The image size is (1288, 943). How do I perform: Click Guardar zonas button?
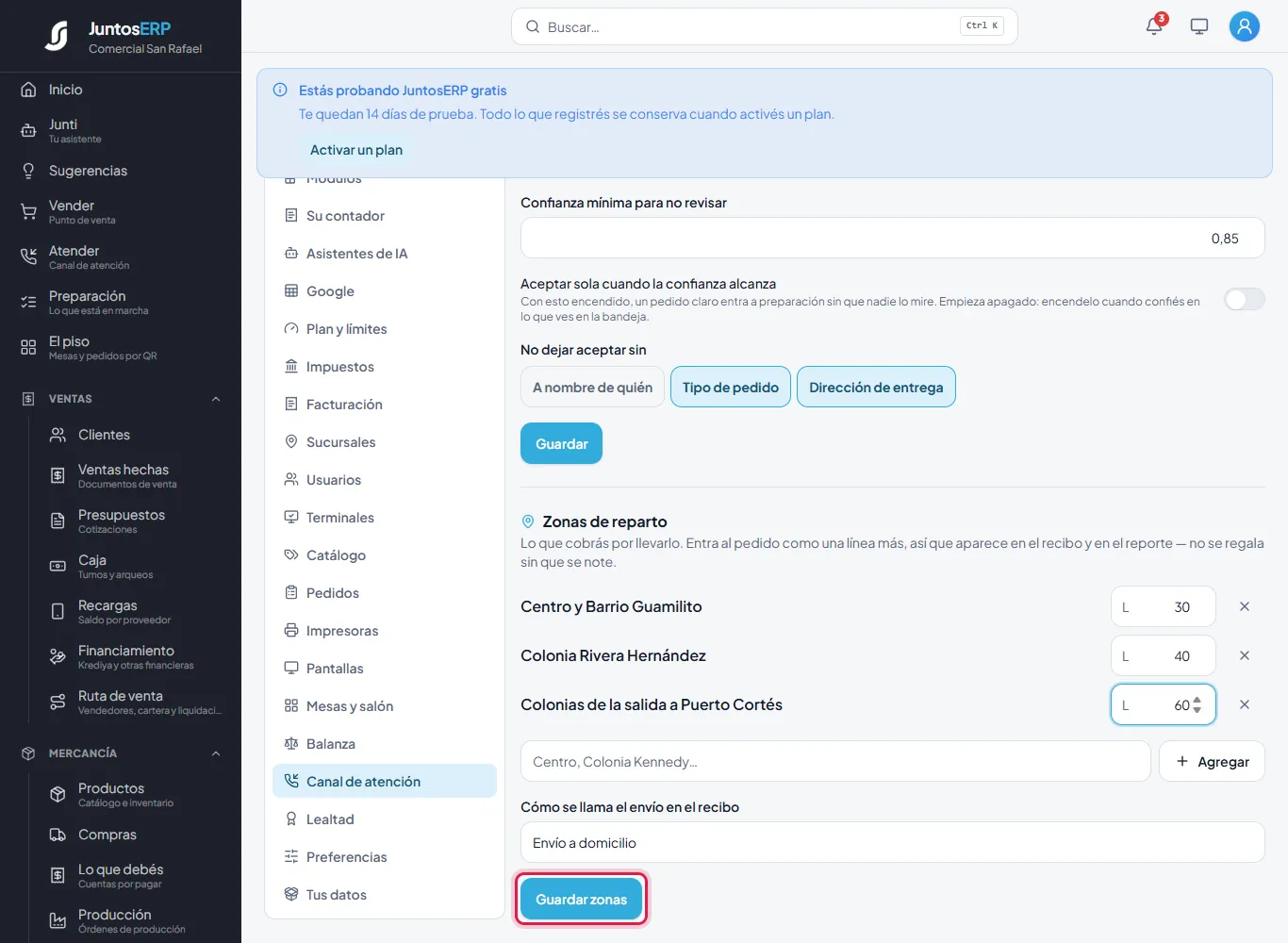[581, 900]
